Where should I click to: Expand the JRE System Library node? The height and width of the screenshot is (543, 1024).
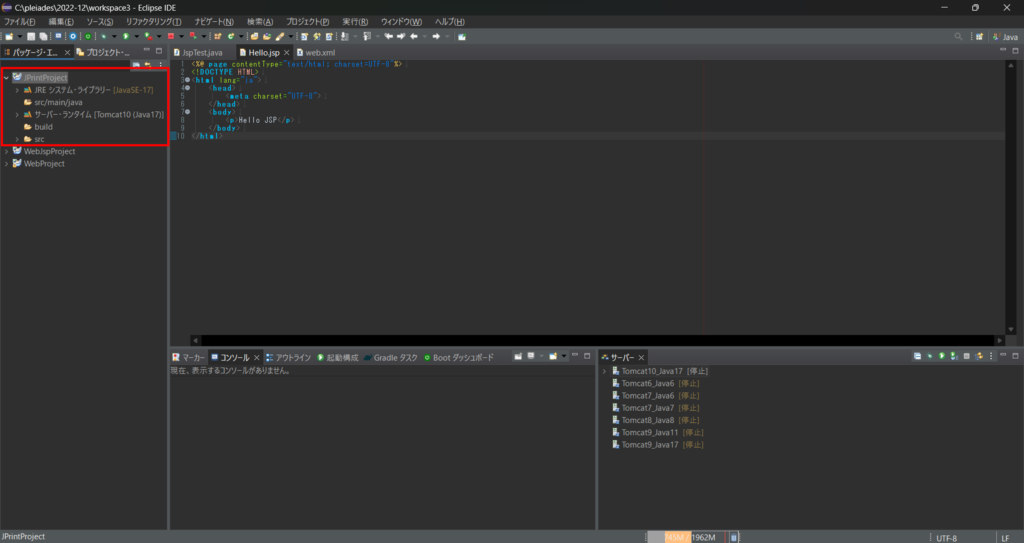pyautogui.click(x=17, y=90)
